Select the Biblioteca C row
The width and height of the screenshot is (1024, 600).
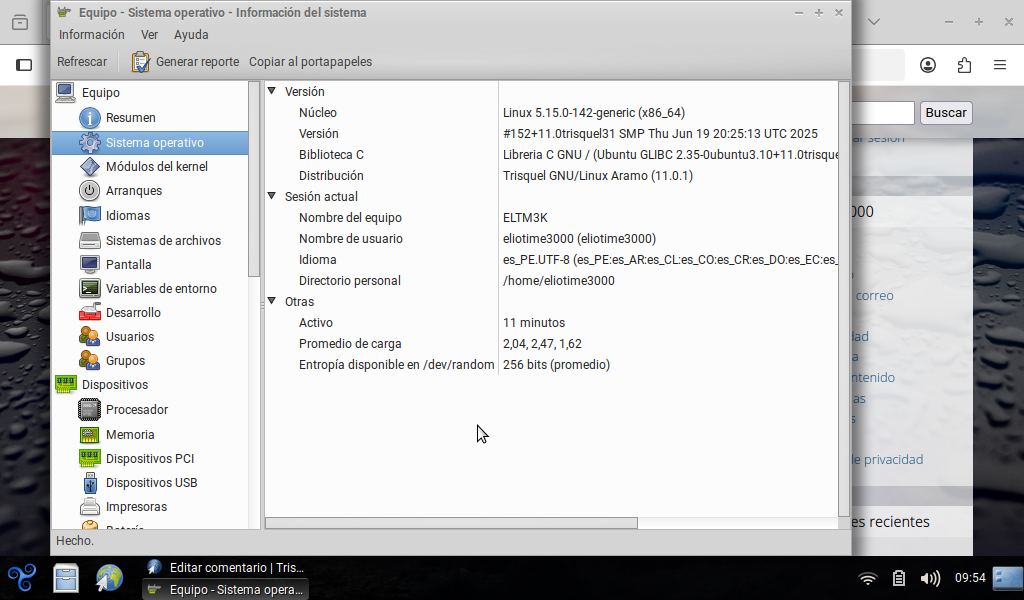pos(551,155)
